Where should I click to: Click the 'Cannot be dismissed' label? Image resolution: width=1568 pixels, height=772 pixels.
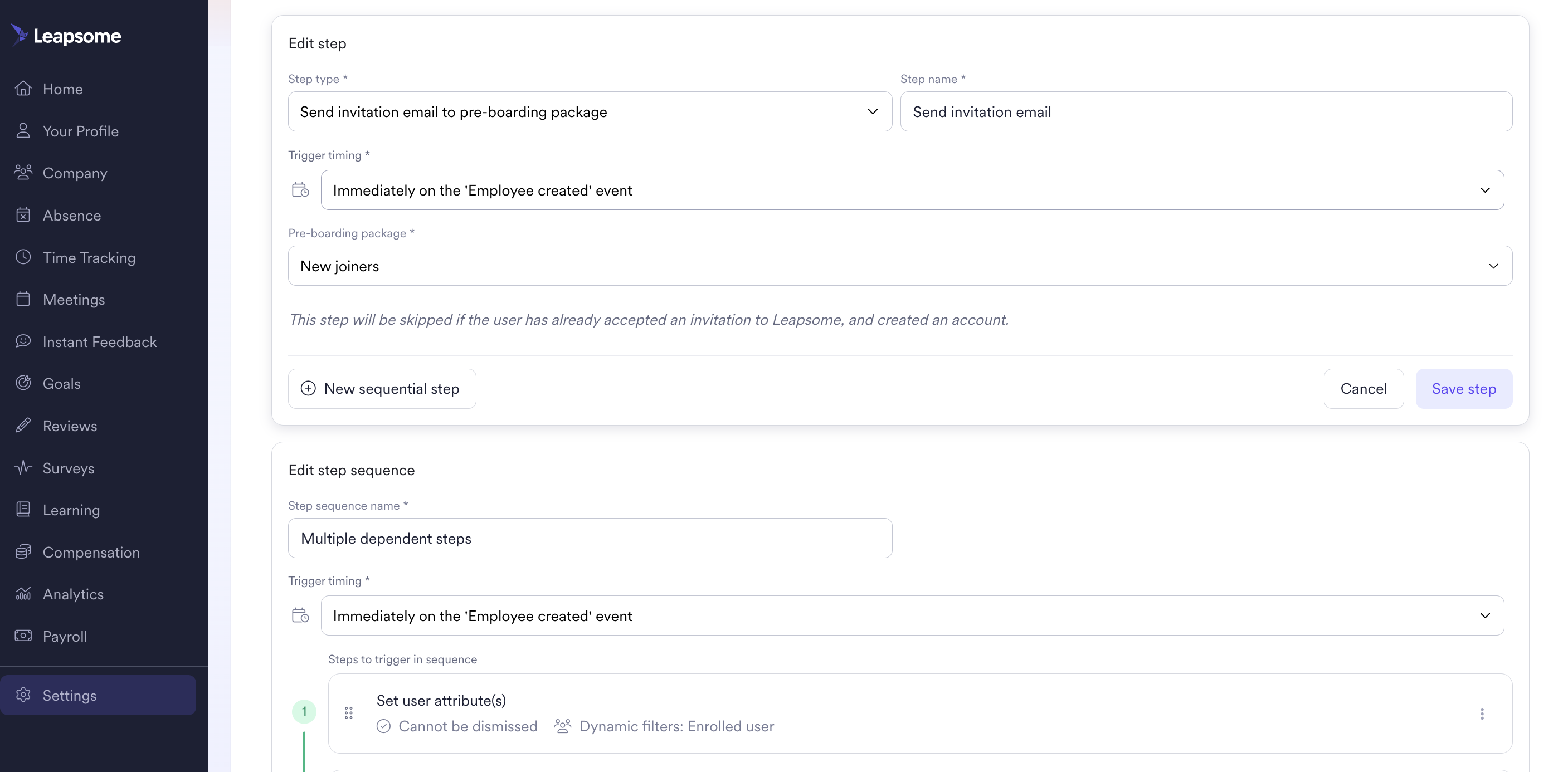click(468, 726)
